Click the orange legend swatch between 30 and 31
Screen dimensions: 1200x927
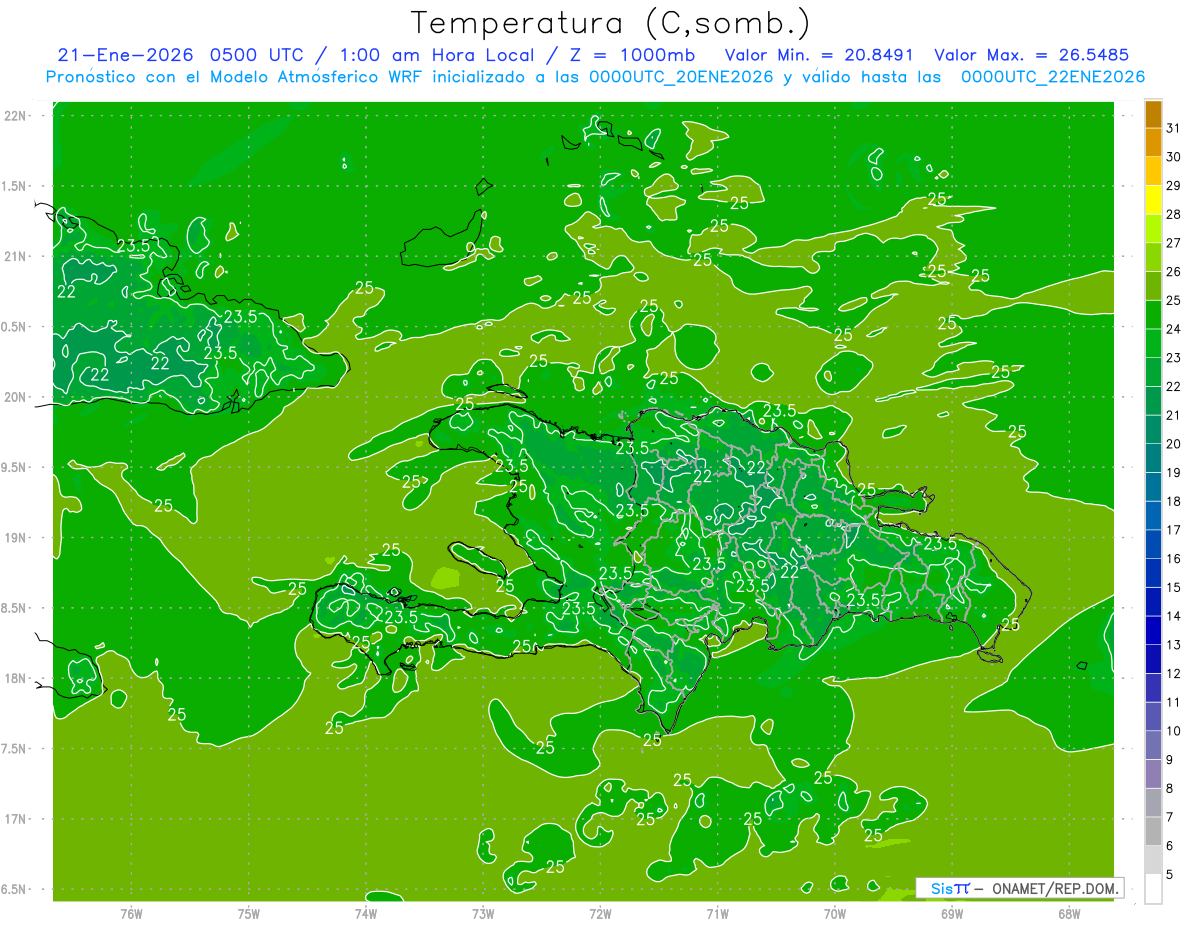coord(1153,142)
